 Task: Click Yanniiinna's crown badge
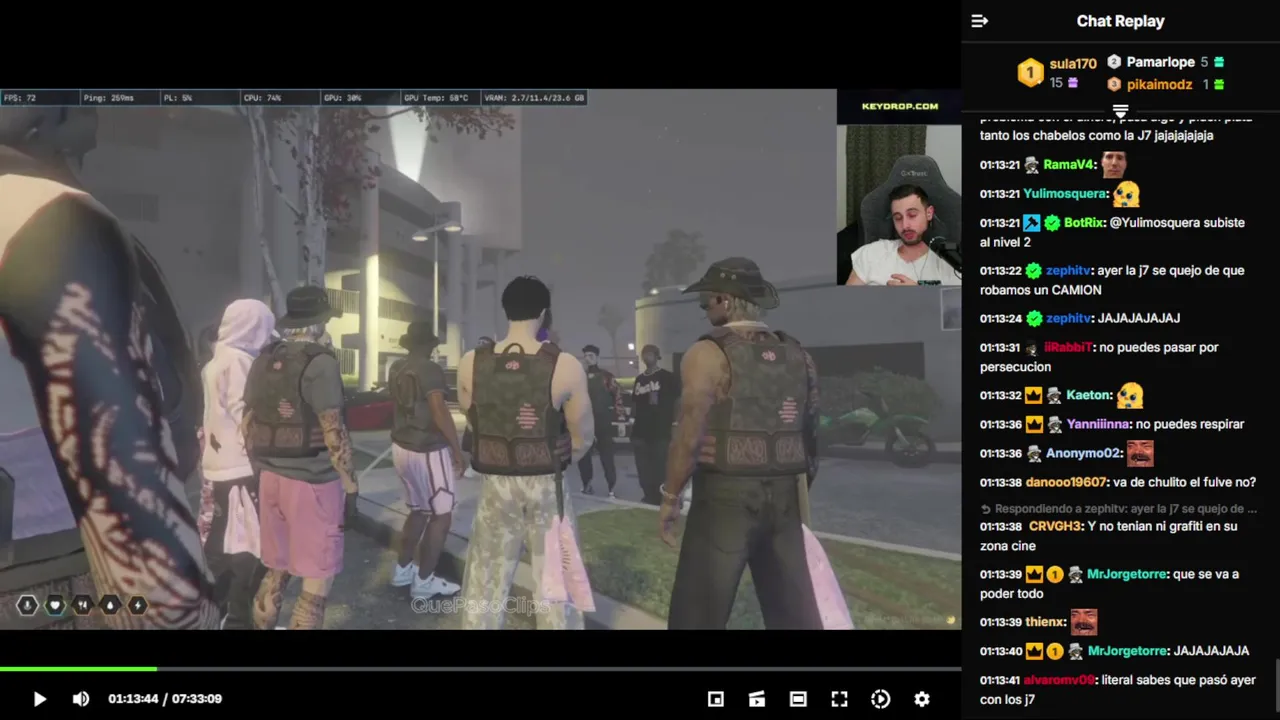coord(1032,425)
